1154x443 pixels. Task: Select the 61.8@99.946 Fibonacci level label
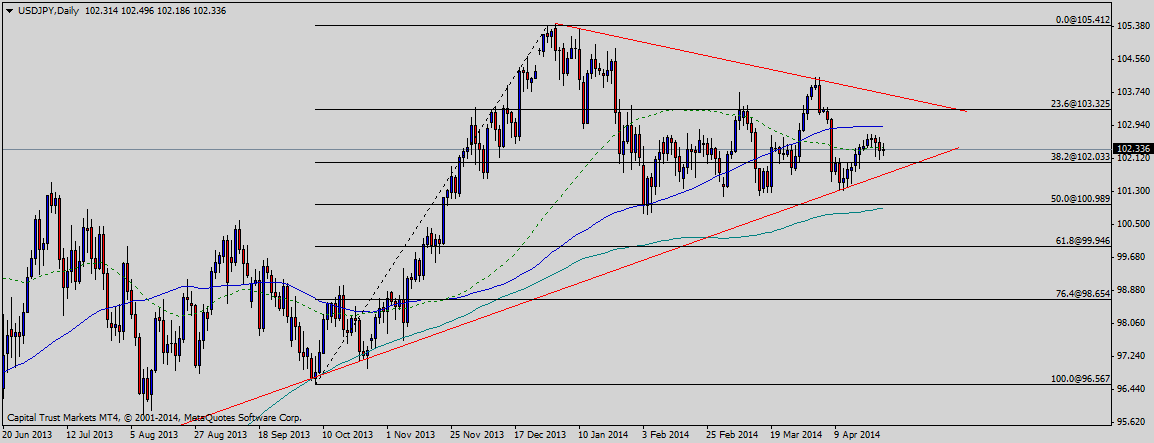coord(1082,241)
